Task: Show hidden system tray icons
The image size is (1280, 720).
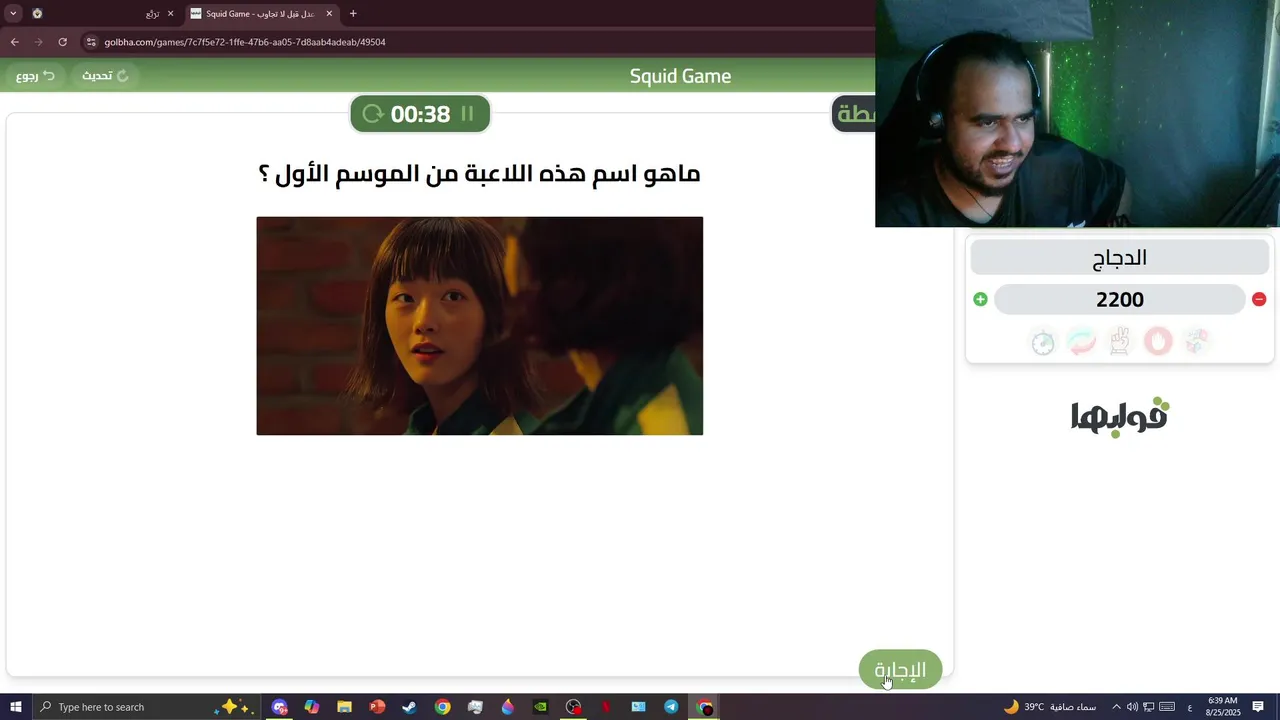Action: coord(1116,707)
